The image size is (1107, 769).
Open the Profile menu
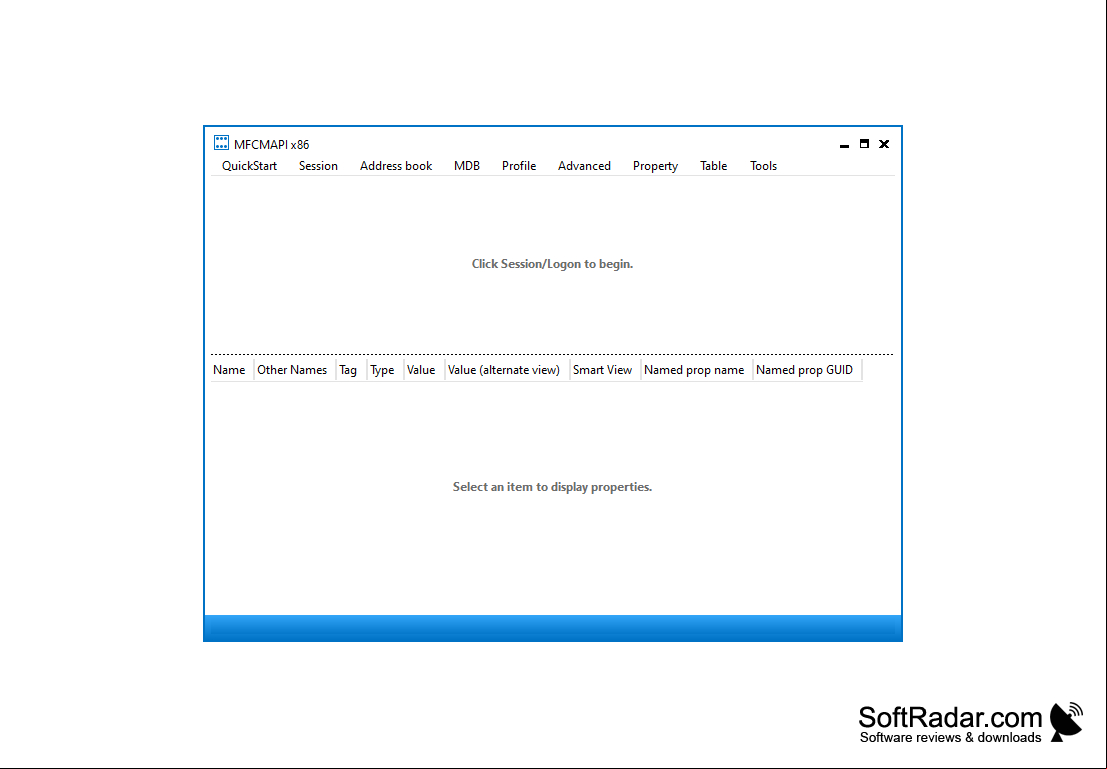coord(519,166)
